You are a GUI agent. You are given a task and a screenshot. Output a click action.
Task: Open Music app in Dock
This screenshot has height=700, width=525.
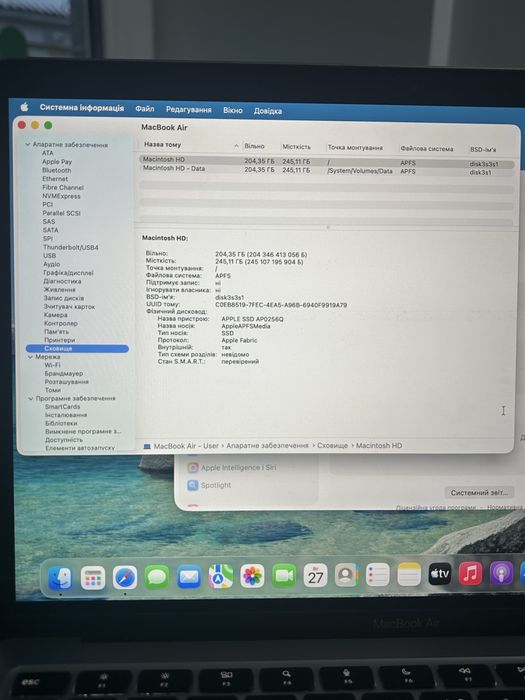click(471, 573)
